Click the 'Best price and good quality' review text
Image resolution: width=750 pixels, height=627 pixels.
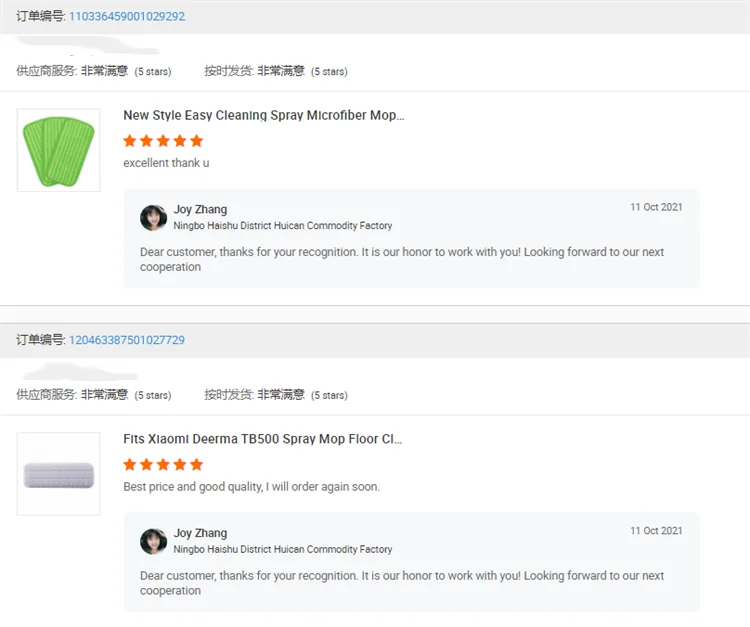(x=251, y=487)
